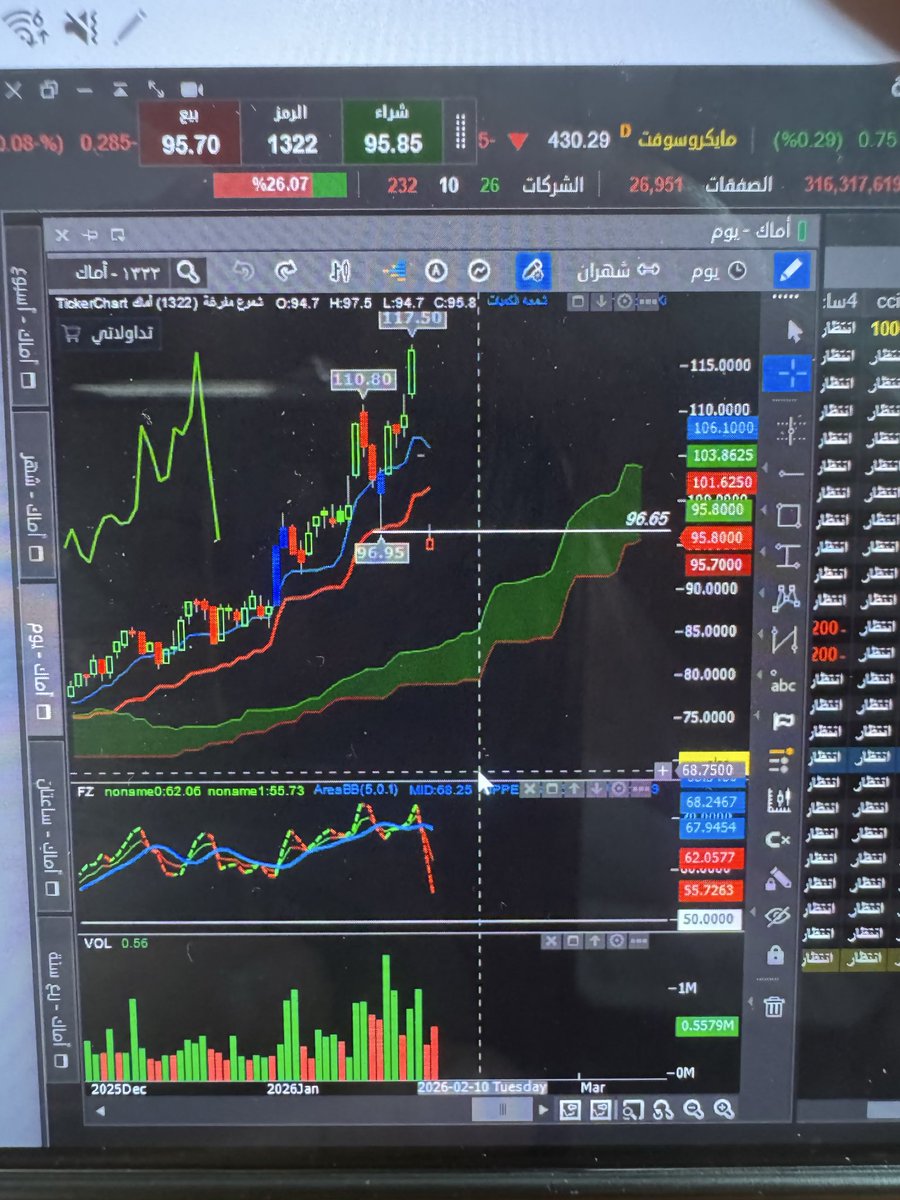Click the compare candles icon in toolbar

coord(340,271)
